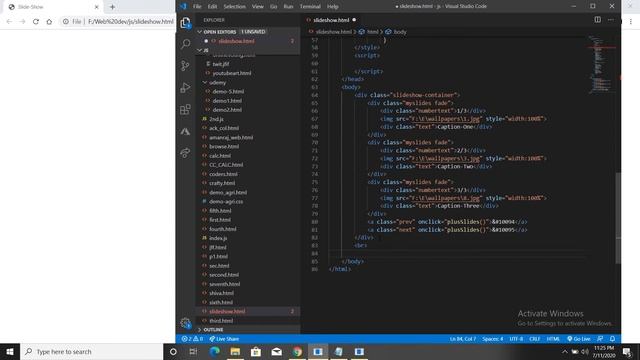Click the browser address bar
640x360 pixels.
[x=118, y=22]
